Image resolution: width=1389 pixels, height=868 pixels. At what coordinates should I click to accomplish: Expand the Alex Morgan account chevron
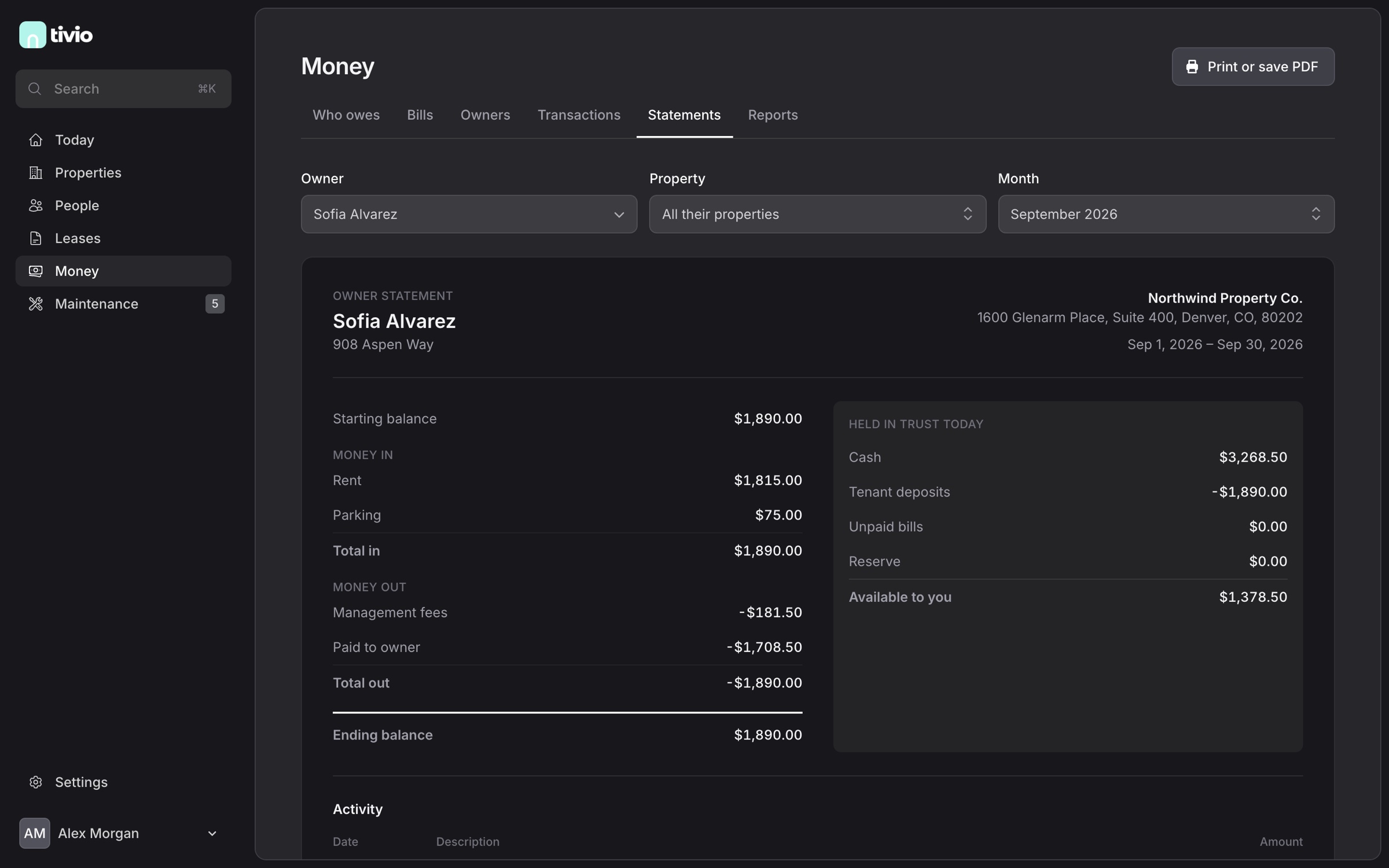212,833
